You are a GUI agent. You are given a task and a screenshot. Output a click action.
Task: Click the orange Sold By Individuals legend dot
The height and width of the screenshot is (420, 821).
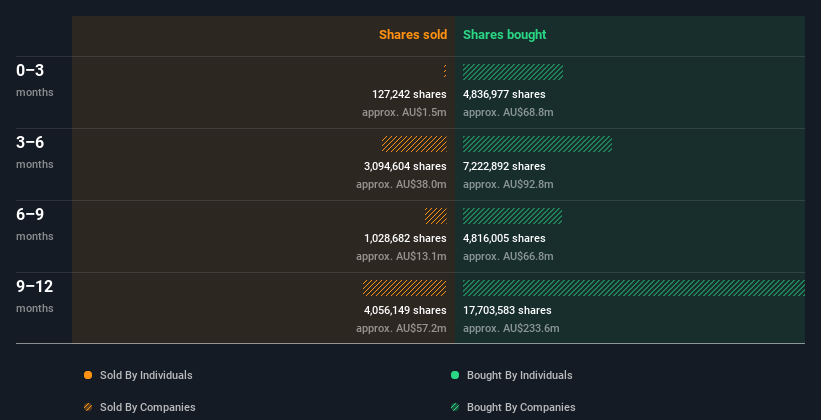(x=88, y=375)
